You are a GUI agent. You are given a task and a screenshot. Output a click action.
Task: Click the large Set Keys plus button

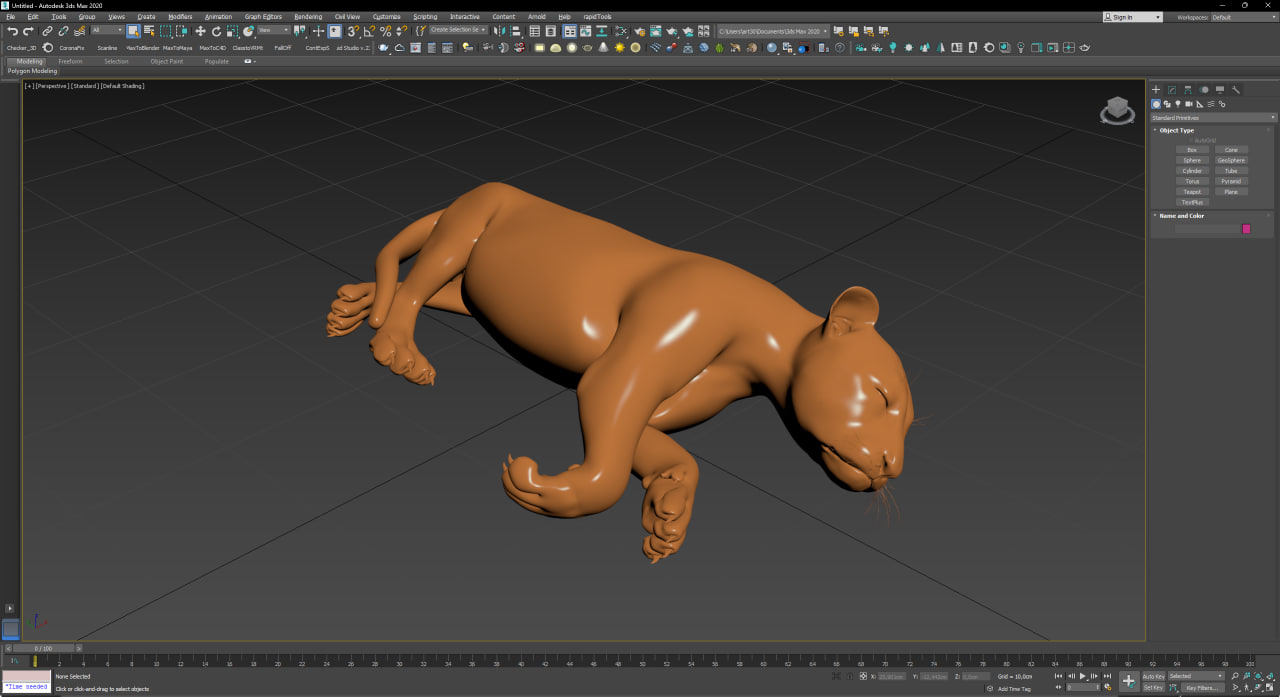point(1129,682)
